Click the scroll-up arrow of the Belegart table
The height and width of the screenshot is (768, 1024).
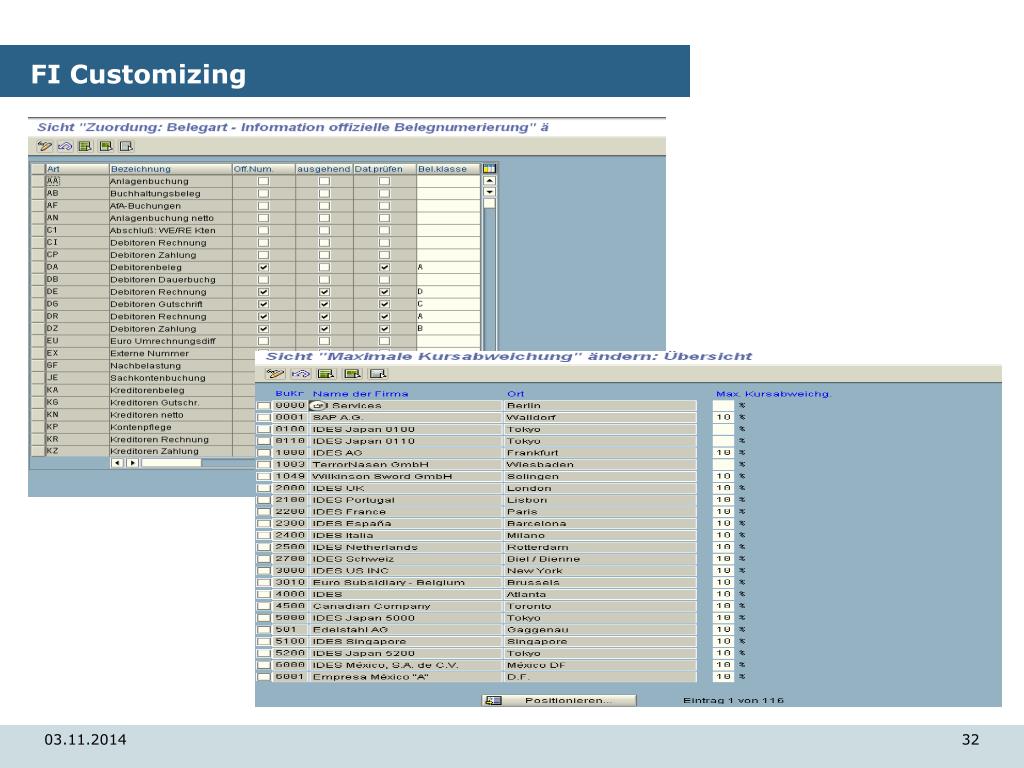point(489,181)
